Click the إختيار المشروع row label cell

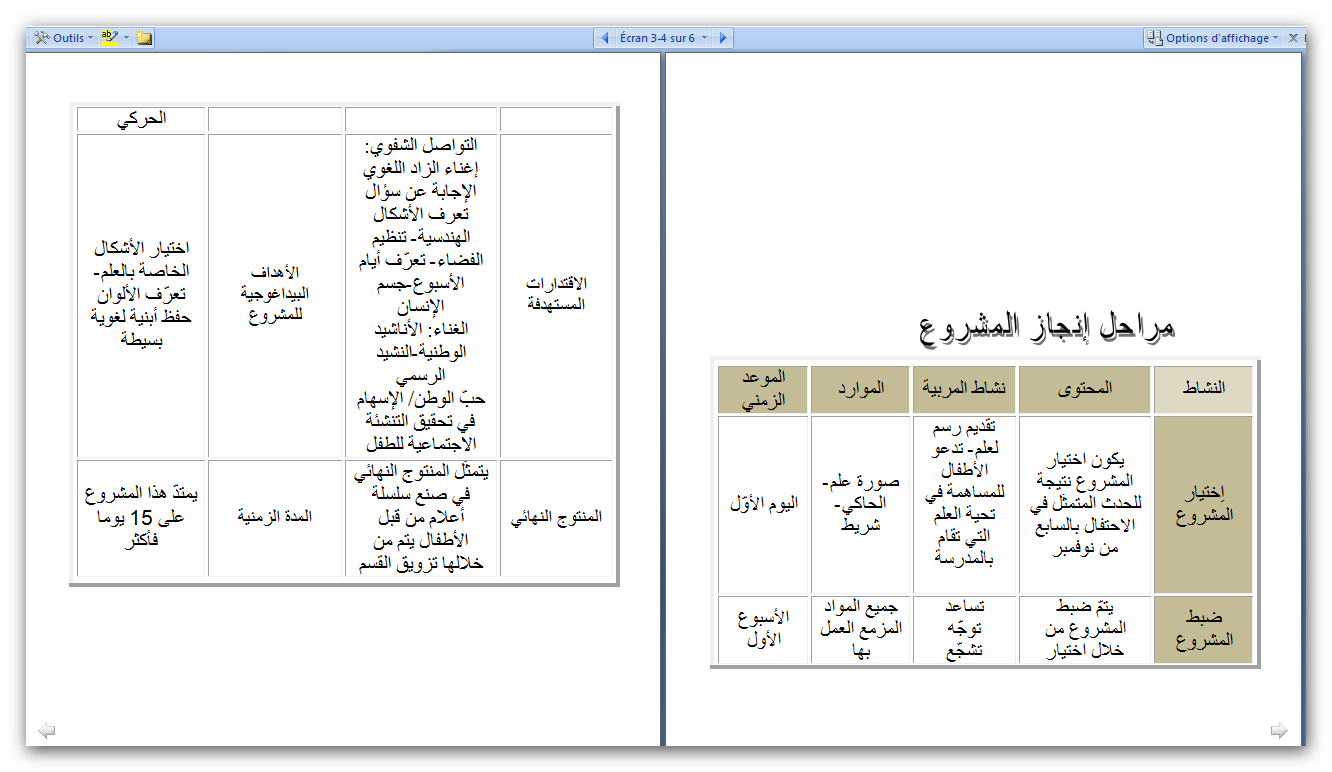pyautogui.click(x=1203, y=505)
